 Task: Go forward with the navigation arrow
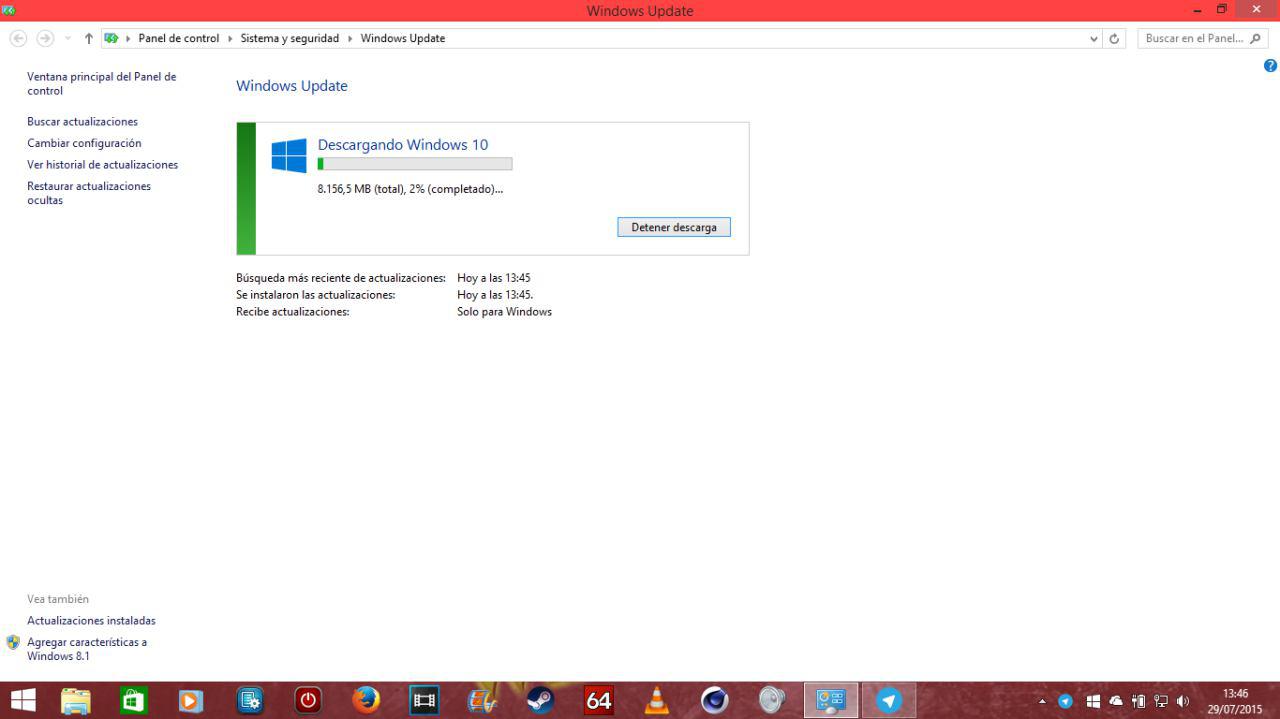pyautogui.click(x=45, y=38)
